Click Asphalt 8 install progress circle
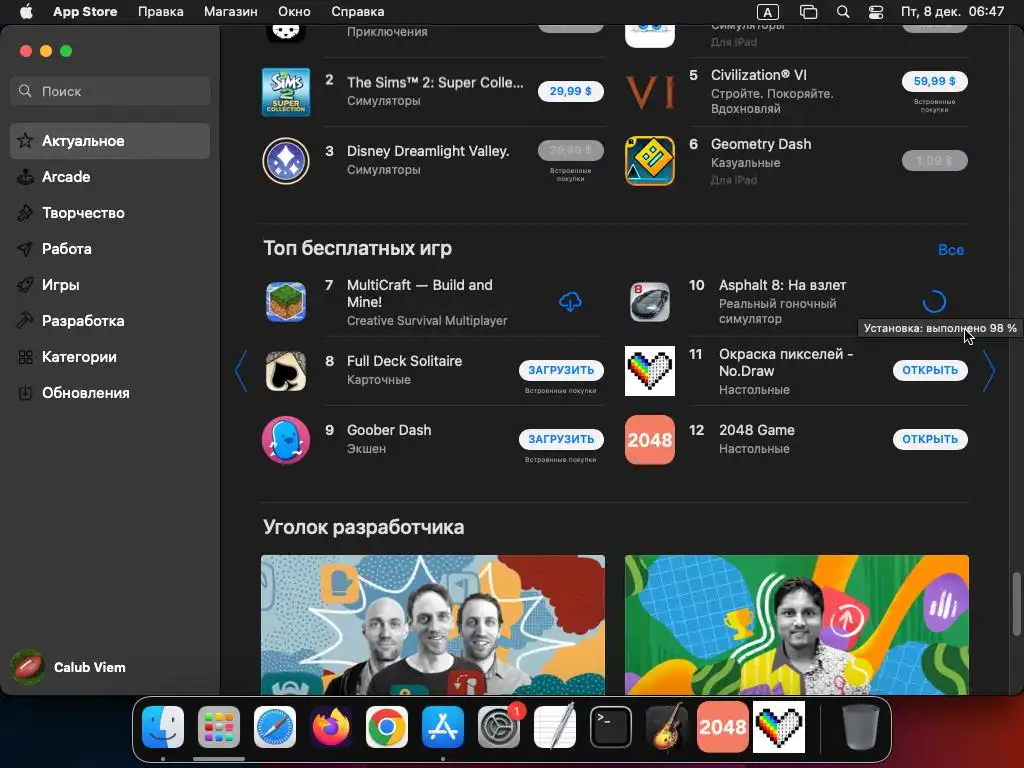This screenshot has width=1024, height=768. click(934, 302)
